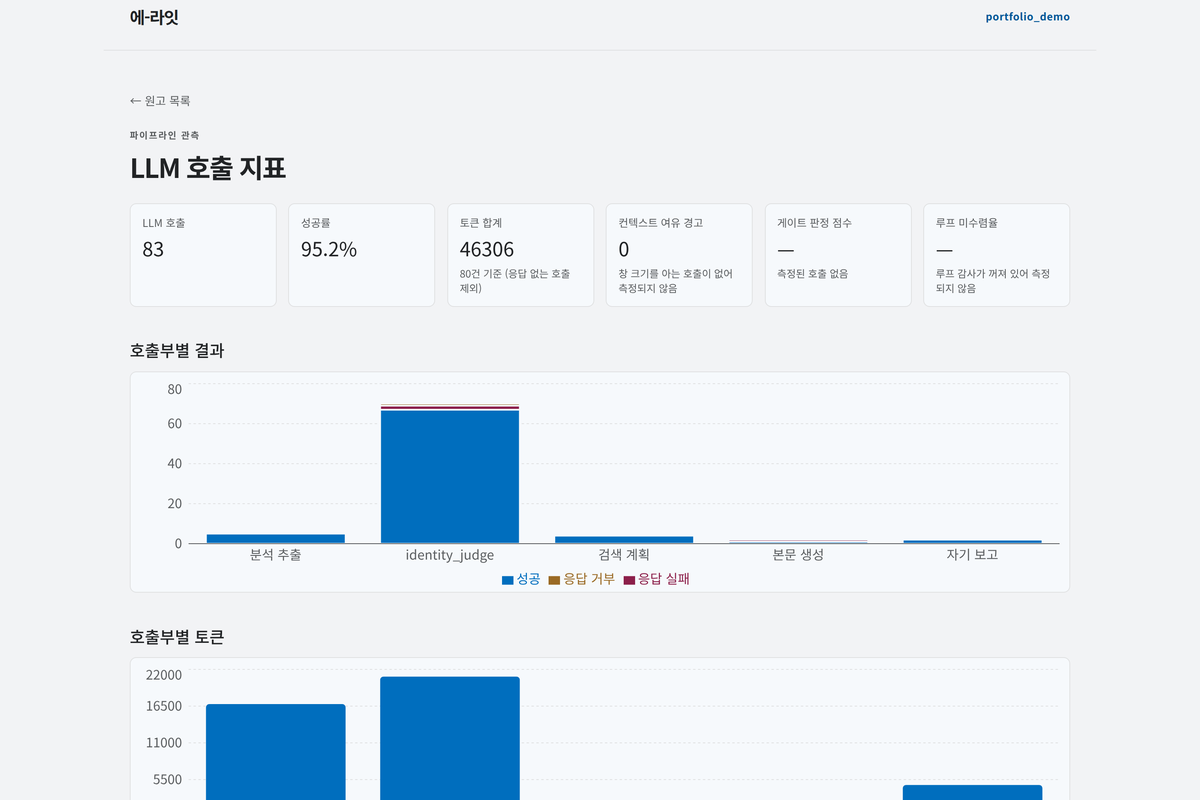Click the 파이프라인 관측 breadcrumb label
The image size is (1200, 800).
point(165,135)
